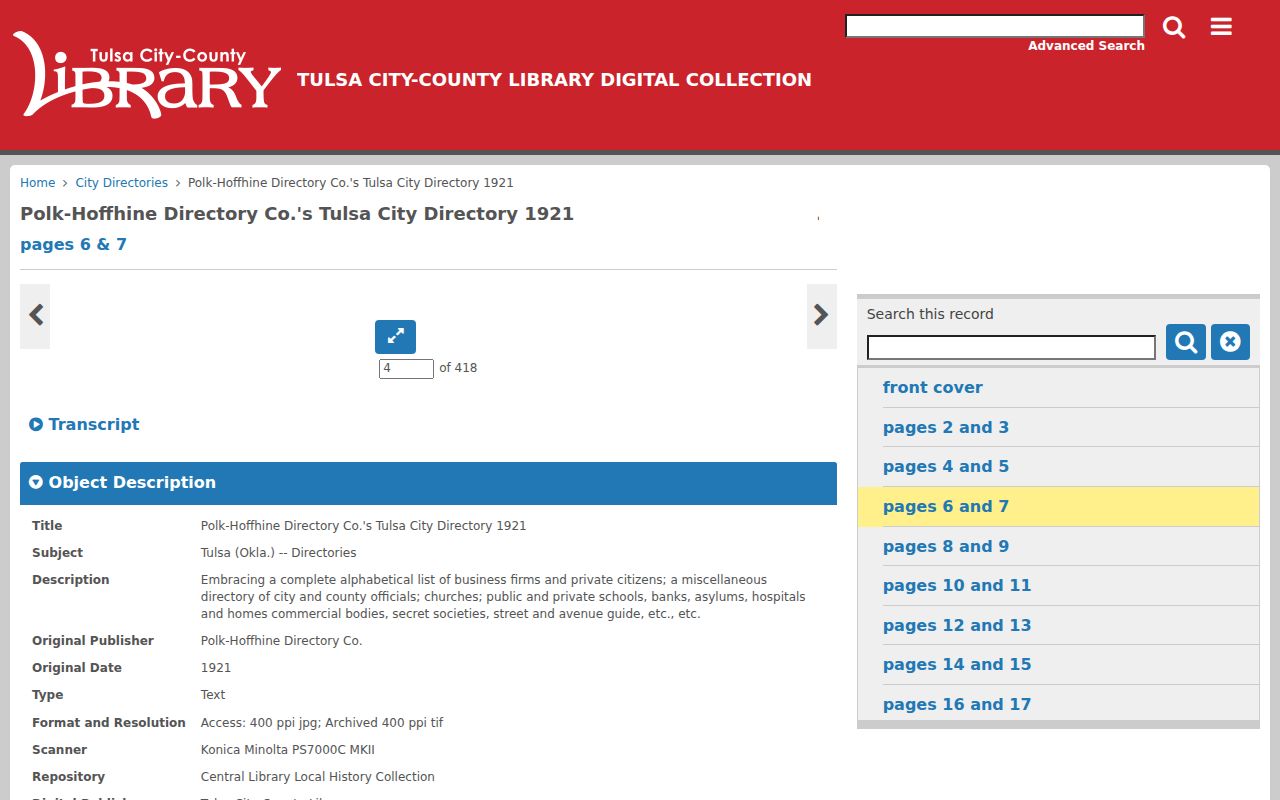The width and height of the screenshot is (1280, 800).
Task: Click the Scanner value 'Konica Minolta PS7000C MKII'
Action: coord(288,750)
